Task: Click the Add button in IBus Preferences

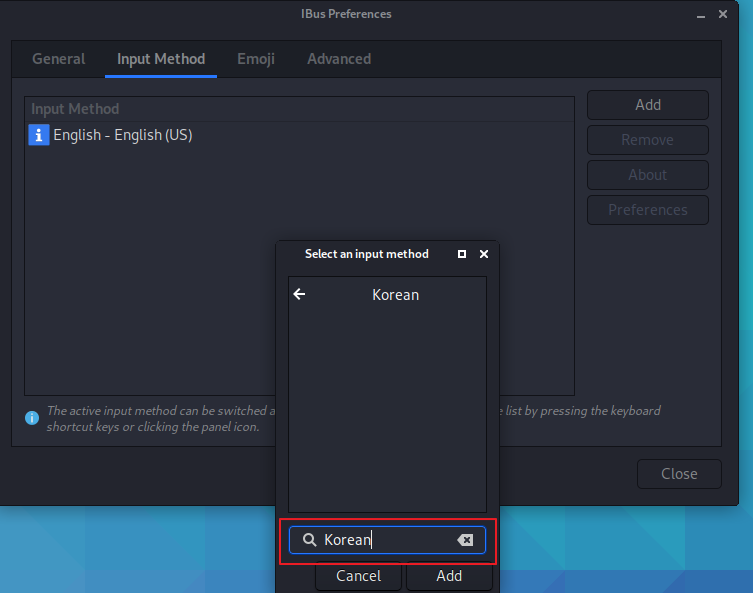Action: pos(648,105)
